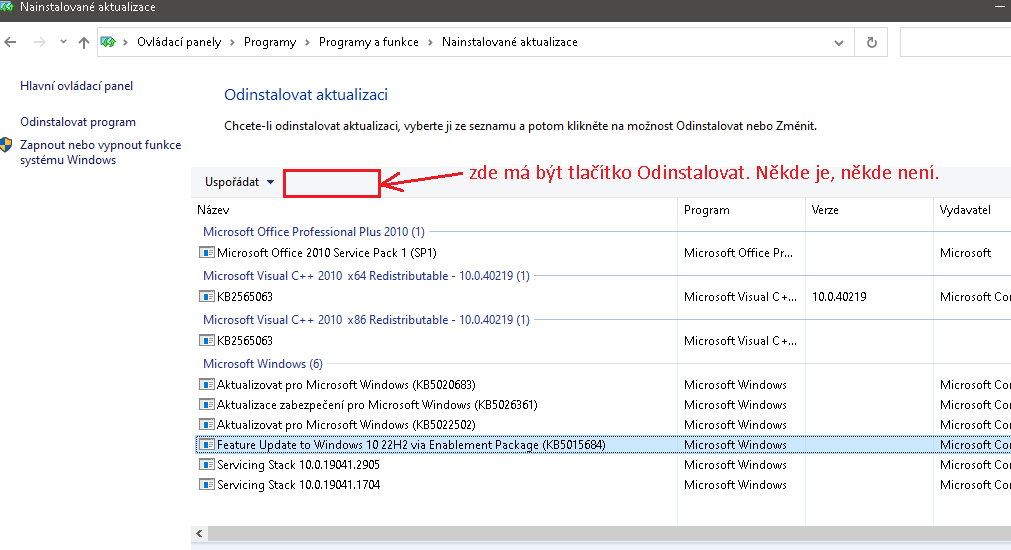Click the Control Panel icon in address bar
The height and width of the screenshot is (550, 1011).
(108, 42)
